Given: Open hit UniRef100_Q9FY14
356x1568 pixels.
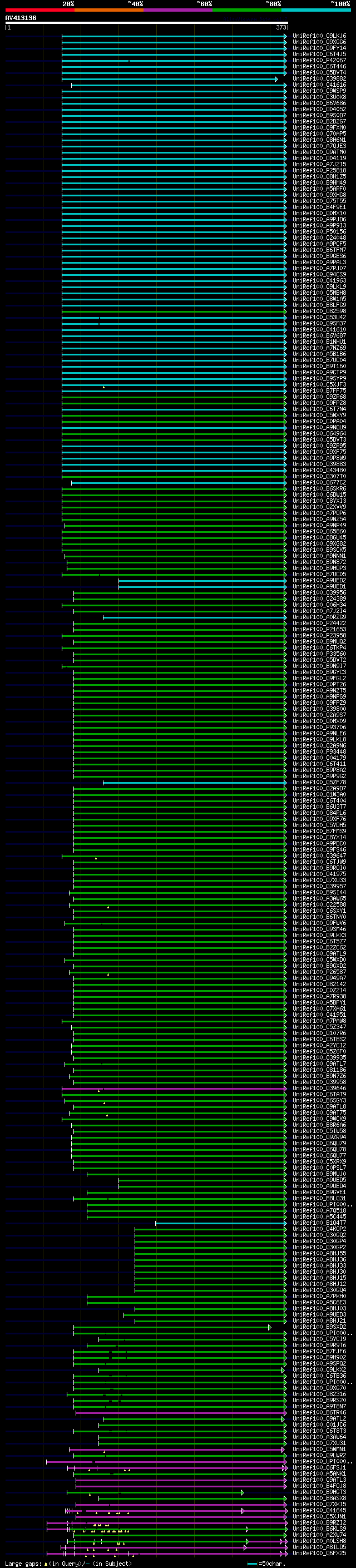Looking at the screenshot, I should coord(319,49).
